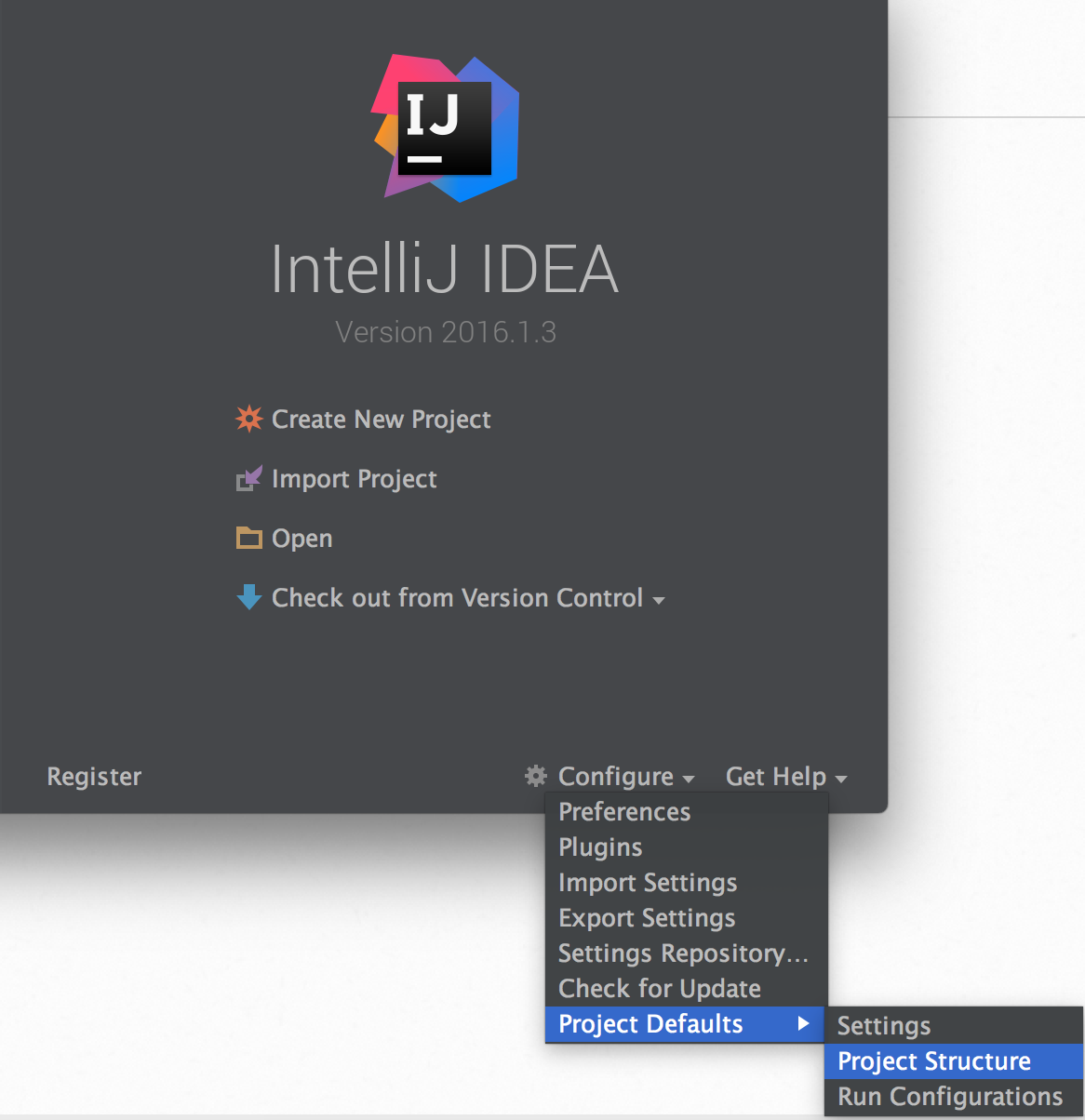Viewport: 1085px width, 1120px height.
Task: Choose Project Structure in submenu
Action: point(954,1061)
